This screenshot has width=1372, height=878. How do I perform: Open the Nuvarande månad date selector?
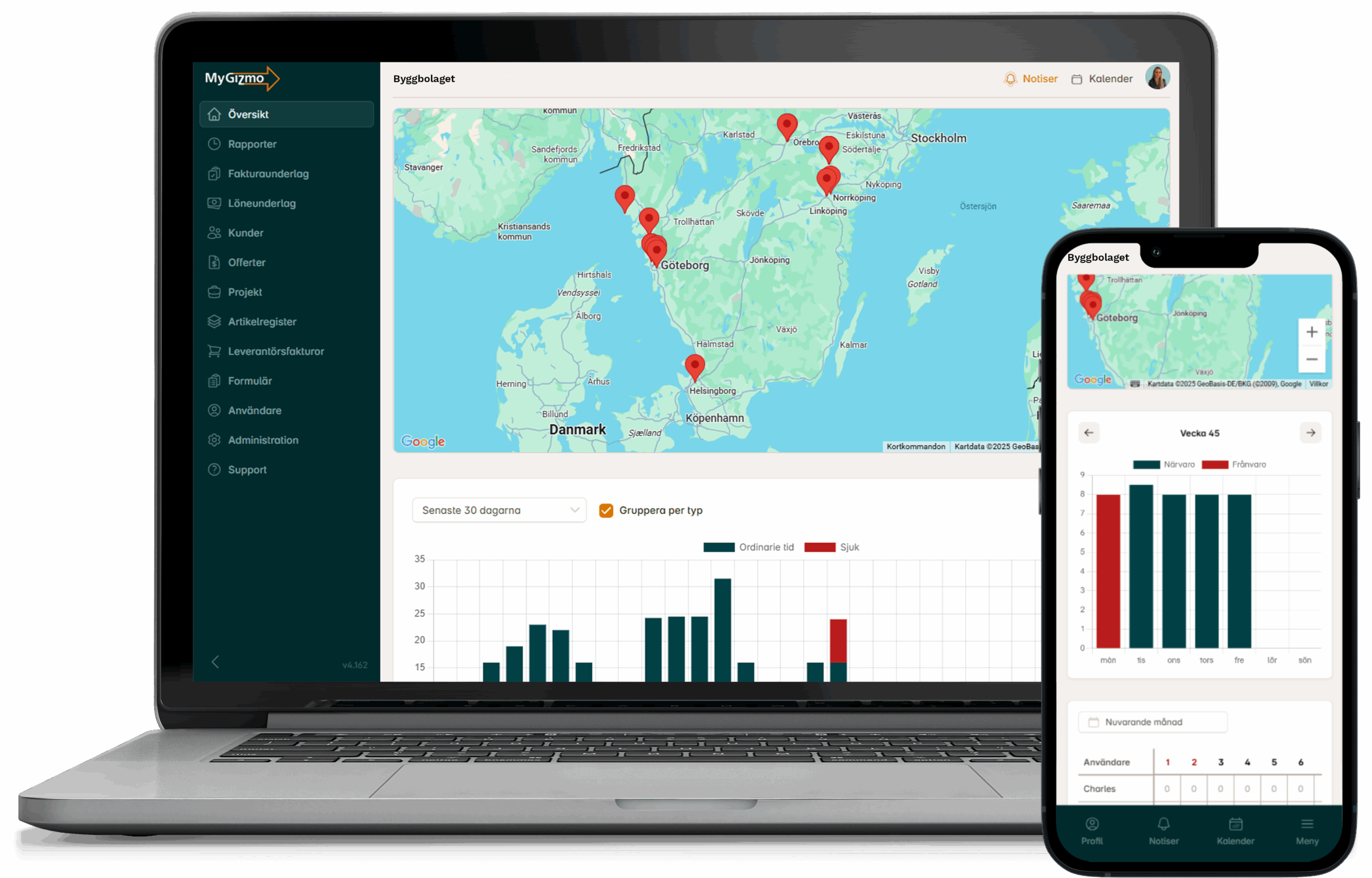click(1152, 722)
